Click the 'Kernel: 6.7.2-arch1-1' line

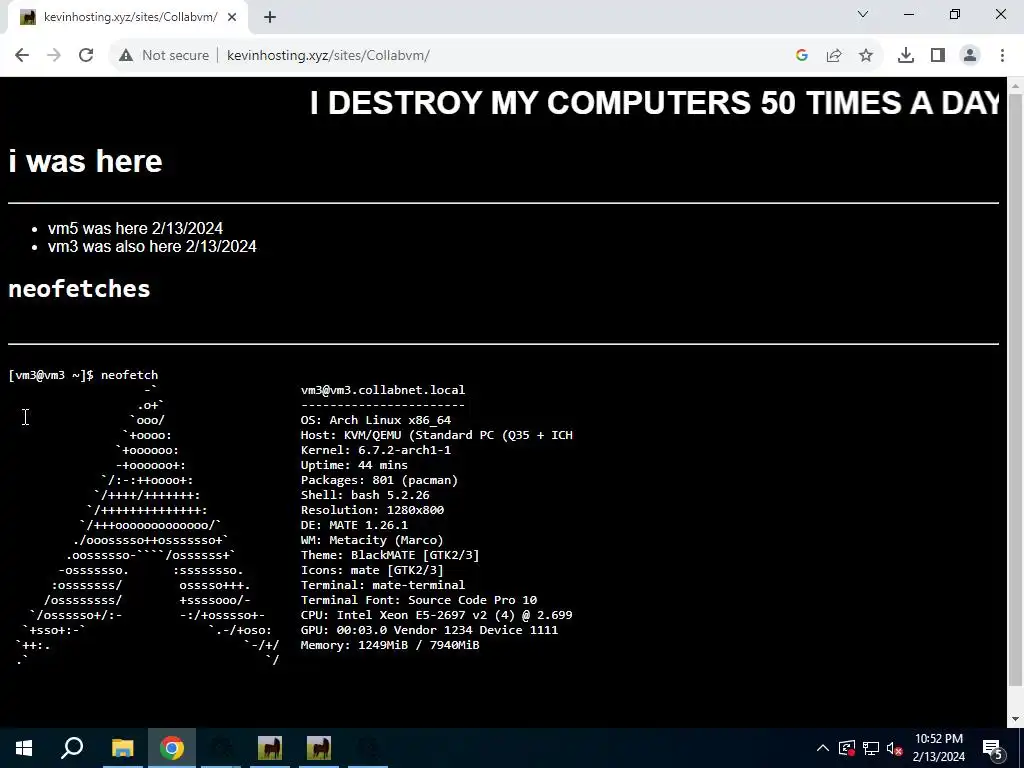click(376, 450)
